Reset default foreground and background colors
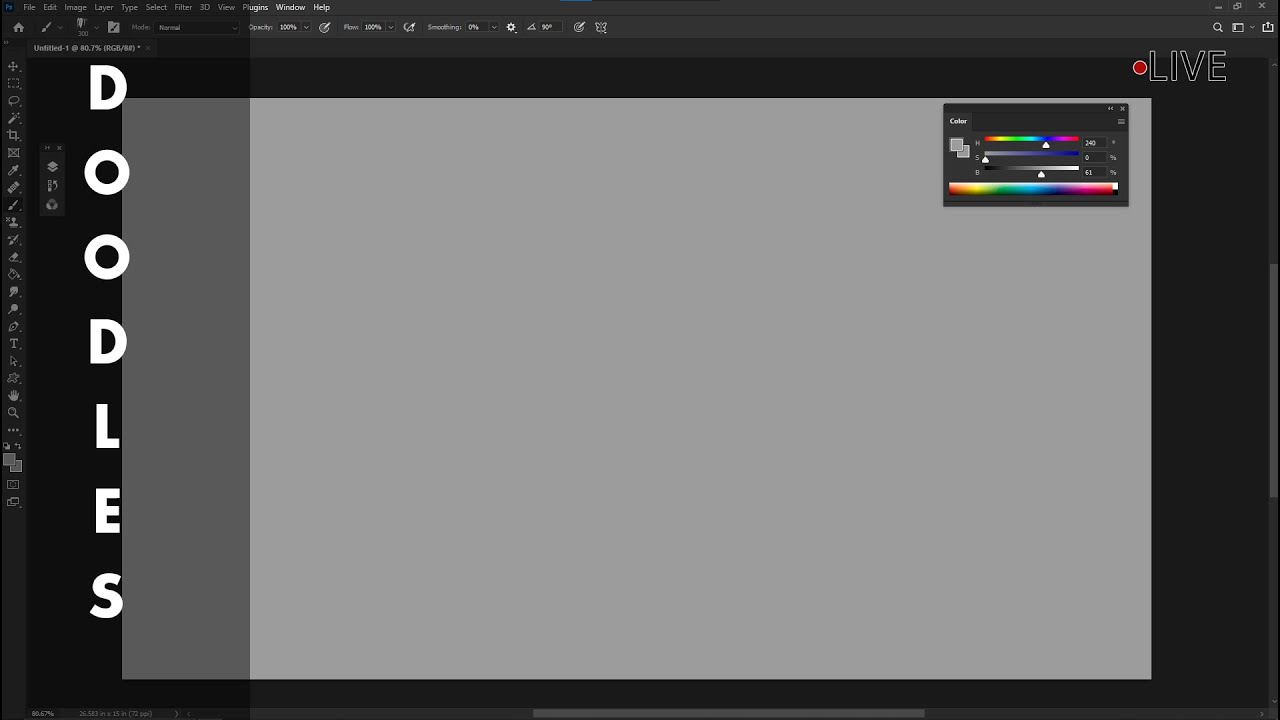1280x720 pixels. (x=7, y=446)
